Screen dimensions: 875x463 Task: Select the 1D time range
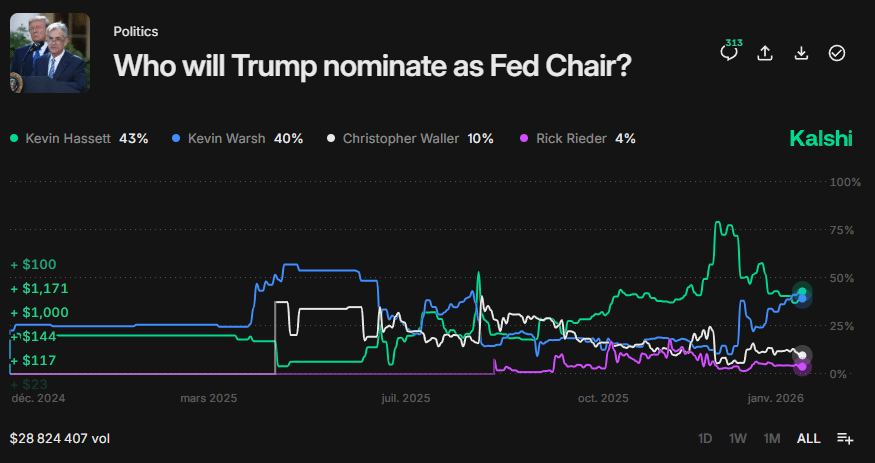pyautogui.click(x=705, y=438)
